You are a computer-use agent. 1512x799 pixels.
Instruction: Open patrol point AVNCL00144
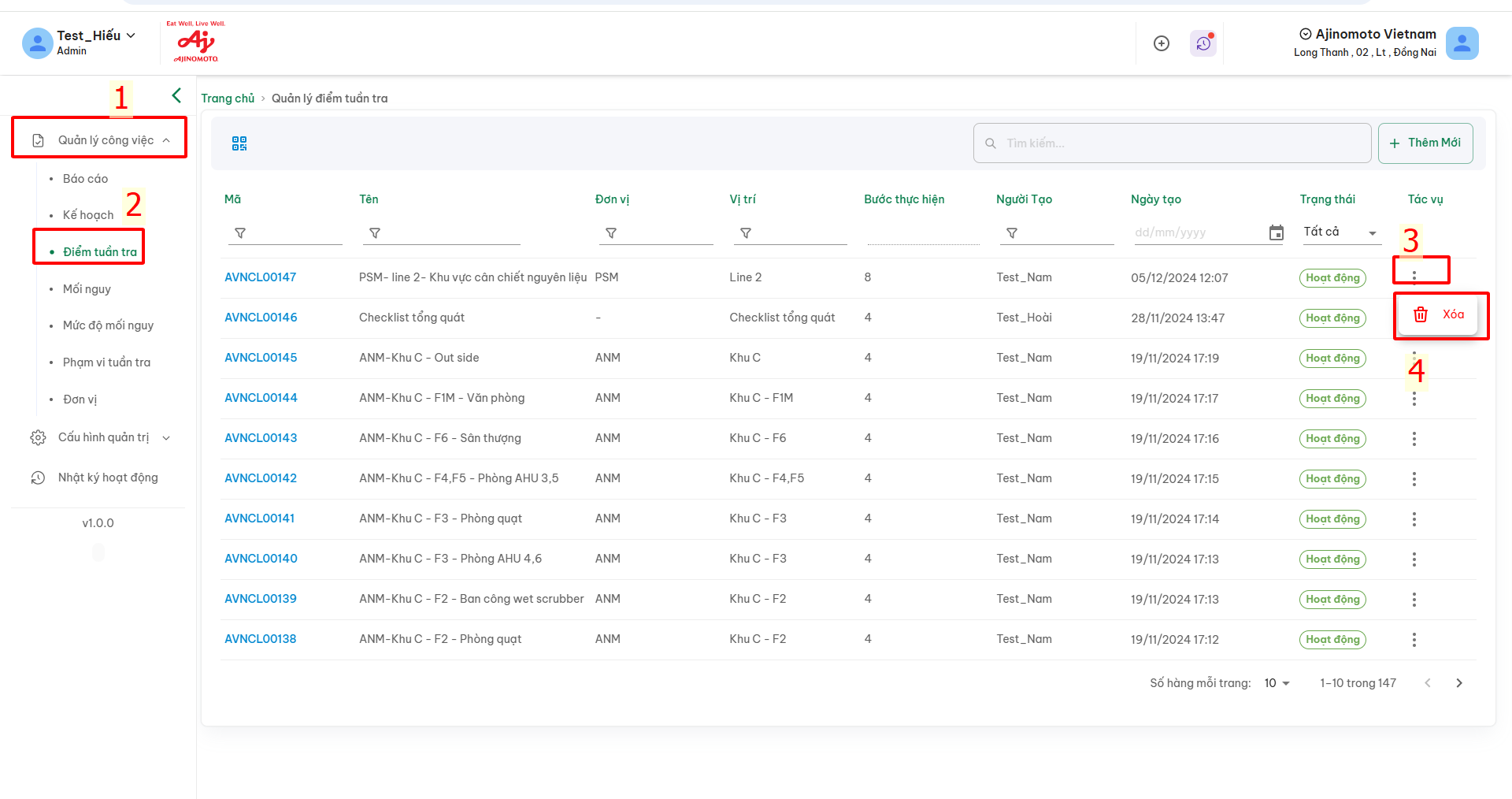click(x=261, y=398)
